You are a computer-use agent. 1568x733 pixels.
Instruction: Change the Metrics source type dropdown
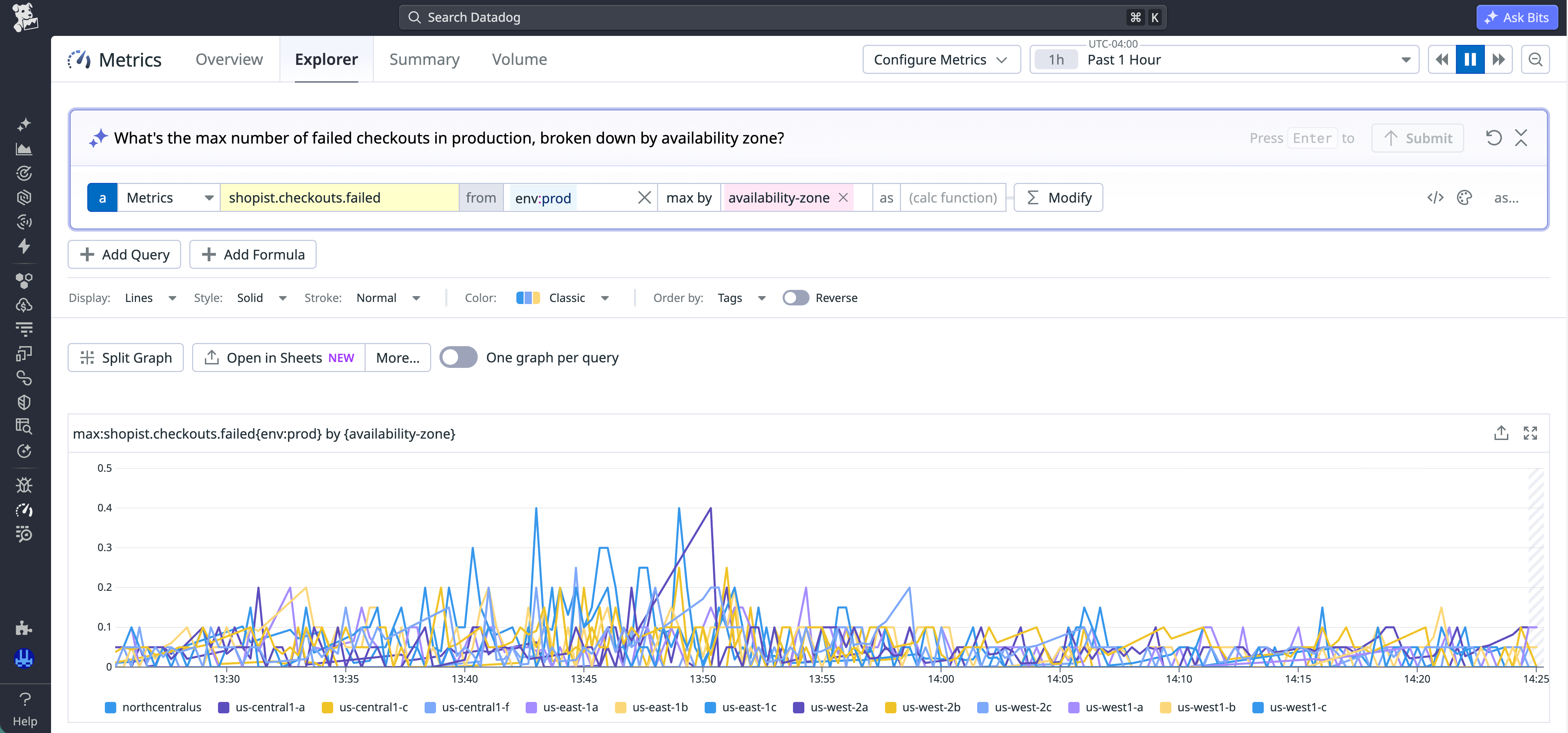coord(169,197)
